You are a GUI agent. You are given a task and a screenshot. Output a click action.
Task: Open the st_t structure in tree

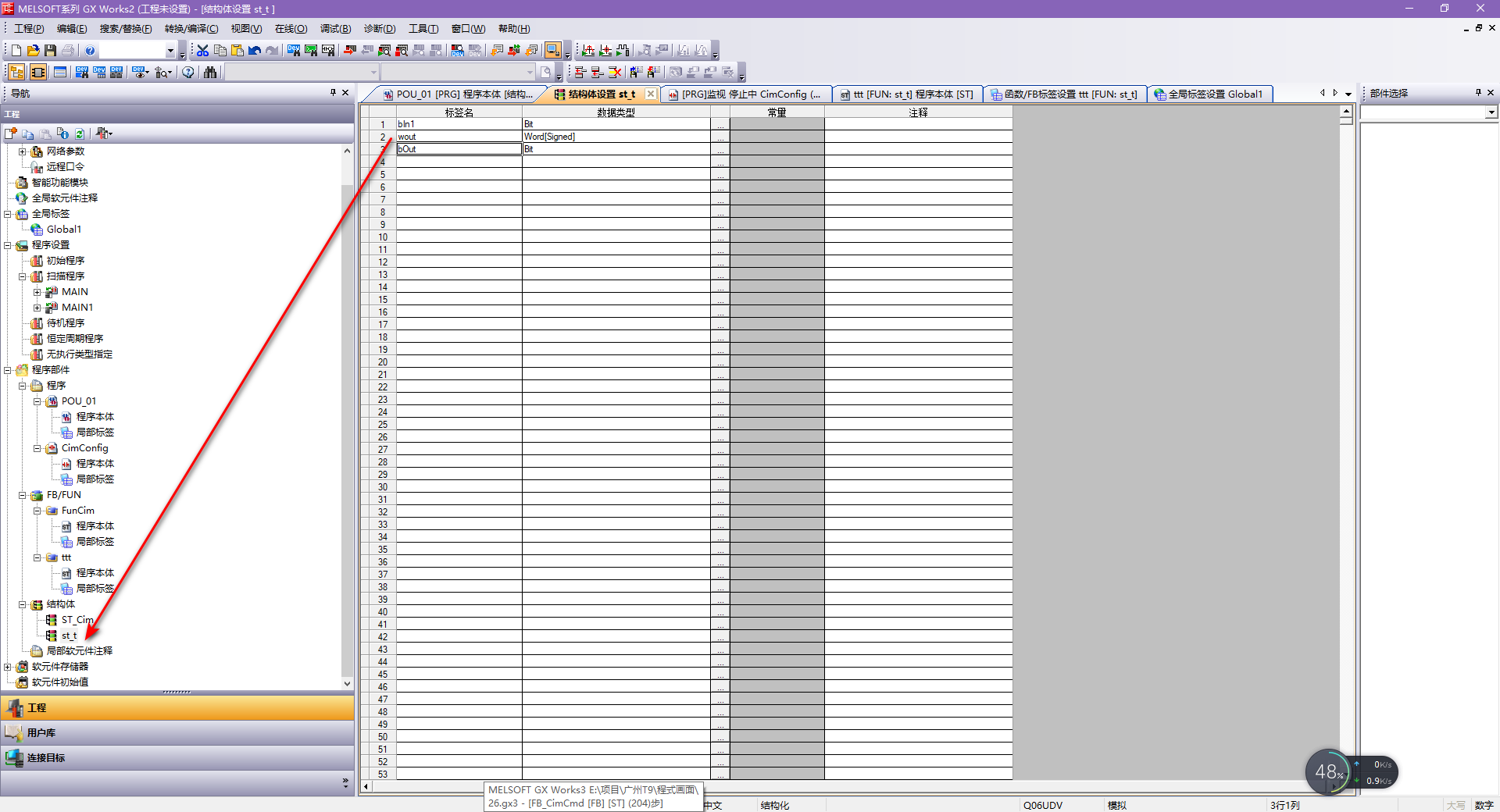[69, 636]
